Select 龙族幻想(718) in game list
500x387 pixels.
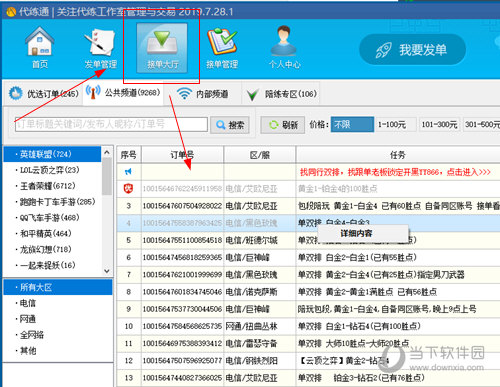(x=52, y=249)
